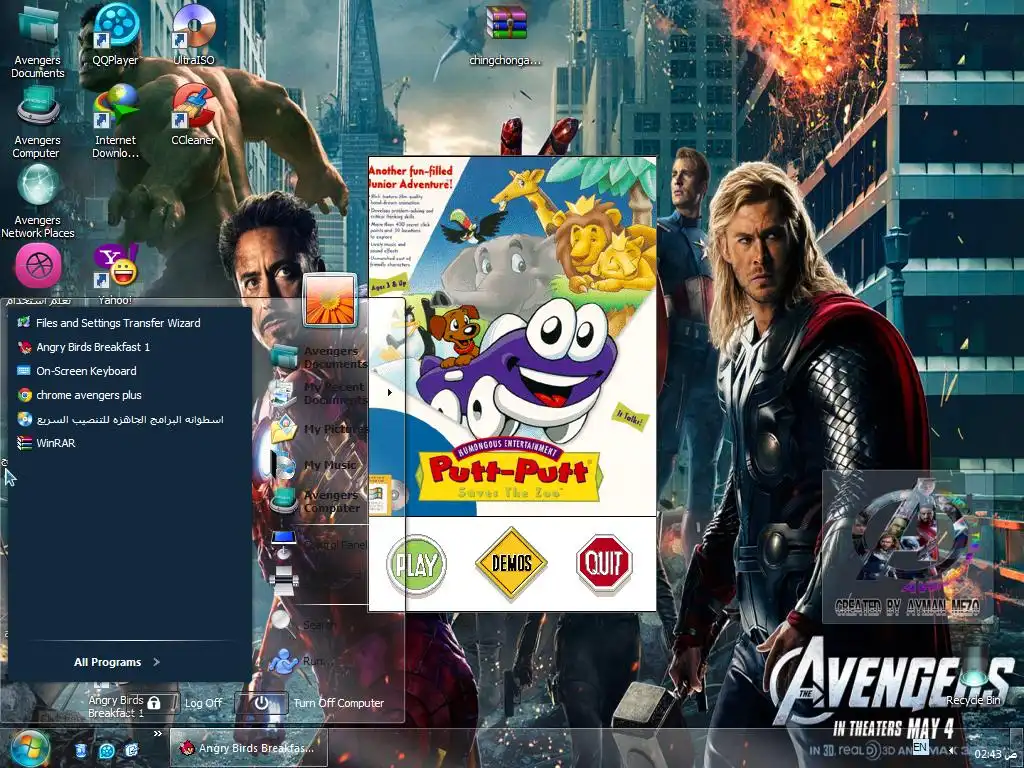Open My Music from the Start menu

pos(320,465)
